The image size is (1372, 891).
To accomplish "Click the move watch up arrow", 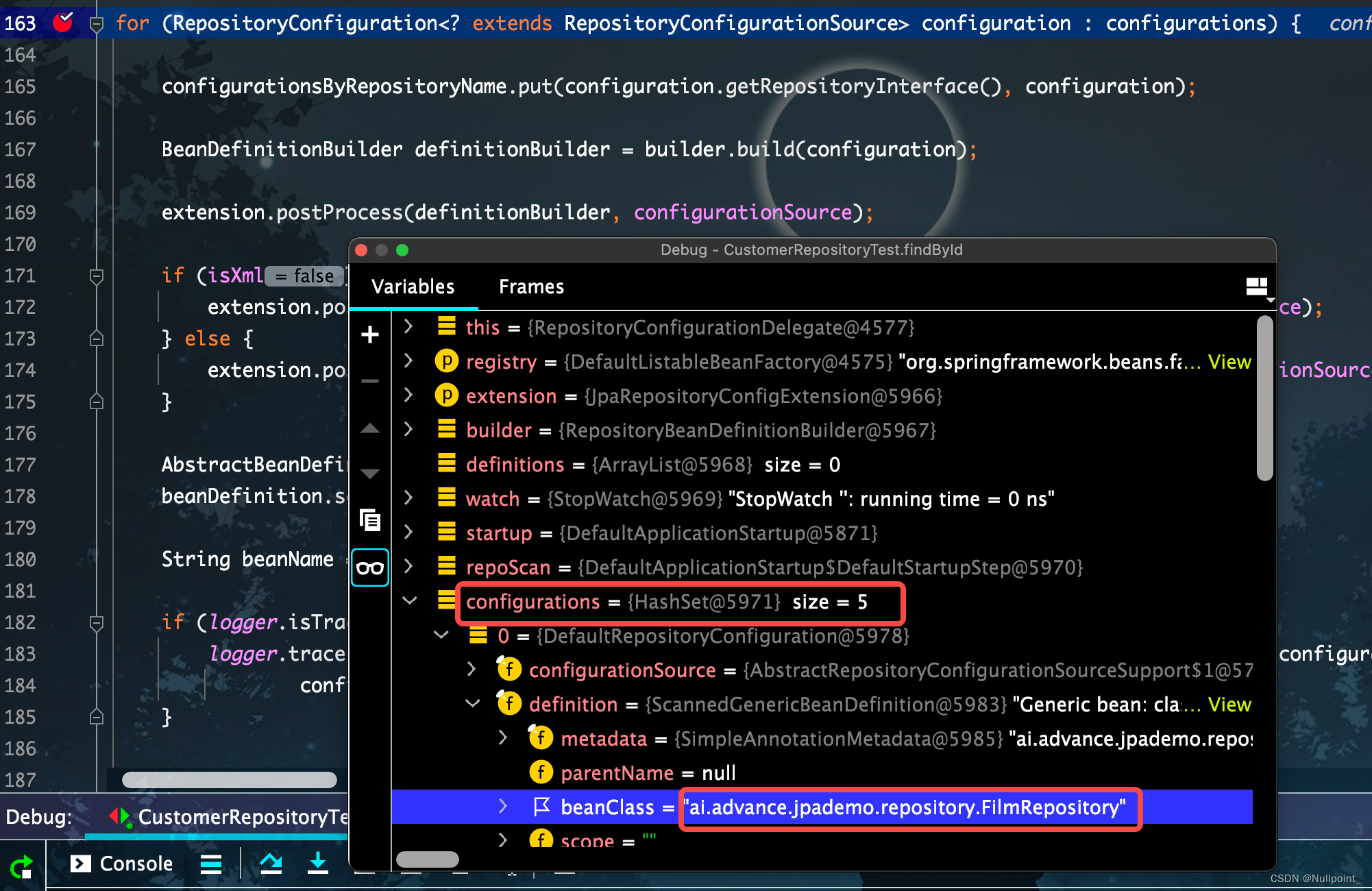I will pyautogui.click(x=370, y=429).
